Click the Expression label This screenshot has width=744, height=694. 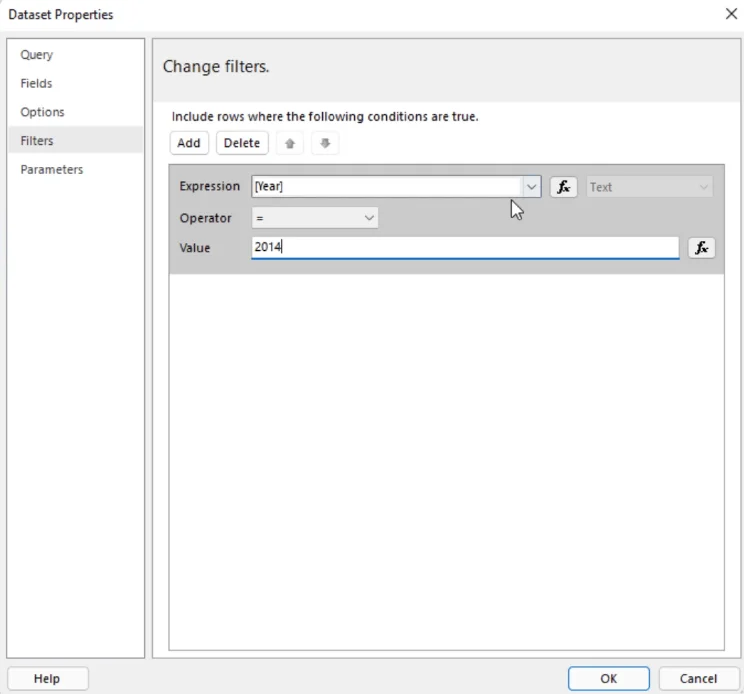point(209,186)
